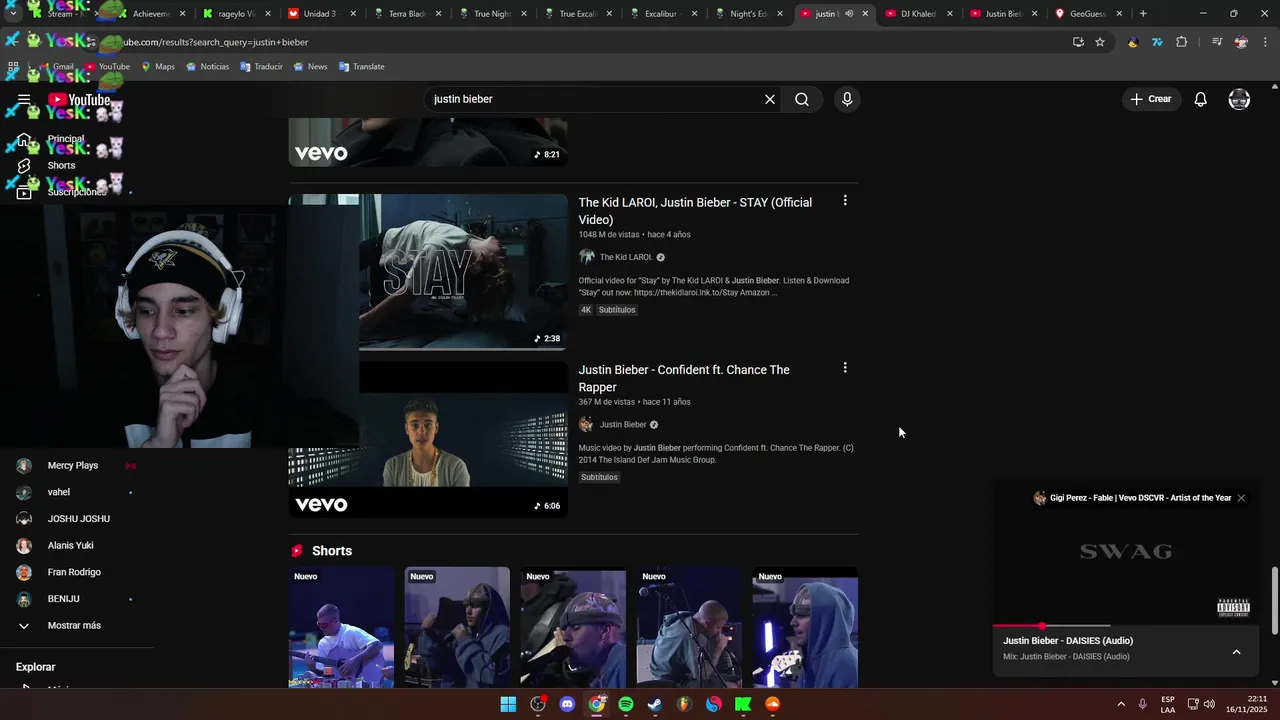Viewport: 1280px width, 720px height.
Task: Open Alanis Yuki subscription
Action: [70, 545]
